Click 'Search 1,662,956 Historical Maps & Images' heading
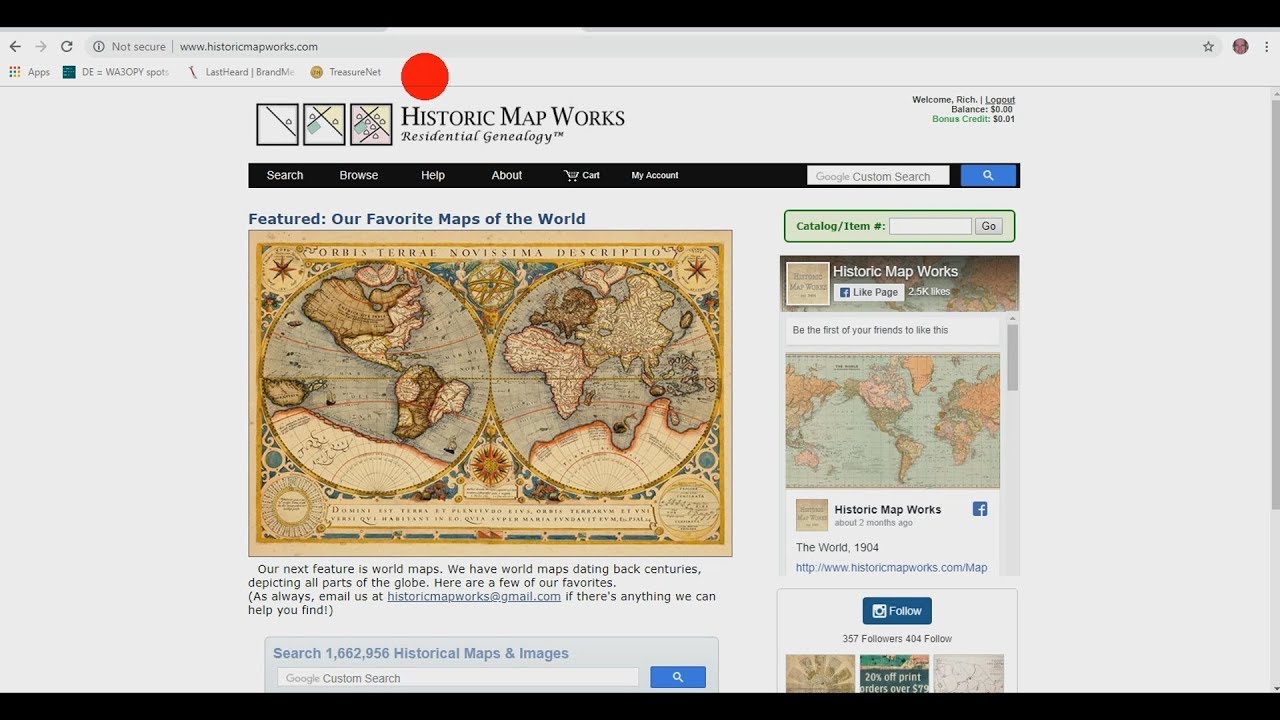The image size is (1280, 720). point(421,653)
